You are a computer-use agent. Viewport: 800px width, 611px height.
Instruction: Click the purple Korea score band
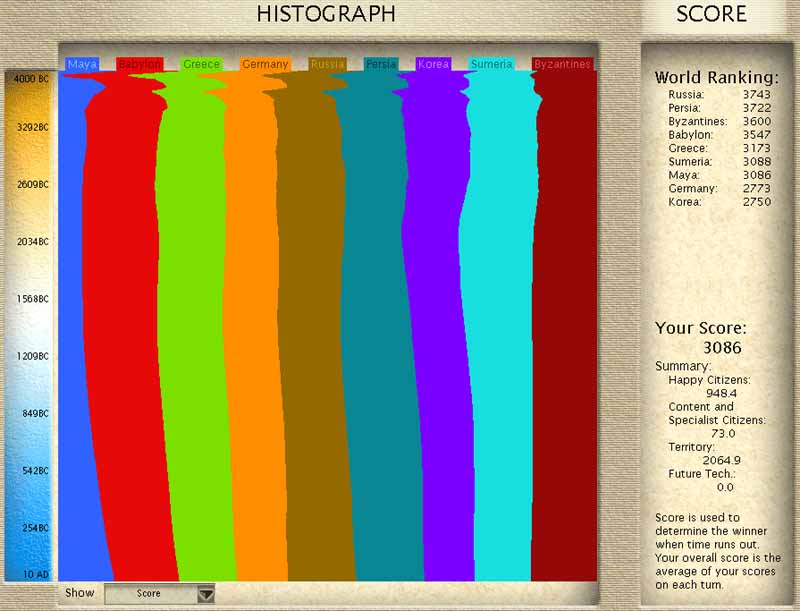(434, 326)
